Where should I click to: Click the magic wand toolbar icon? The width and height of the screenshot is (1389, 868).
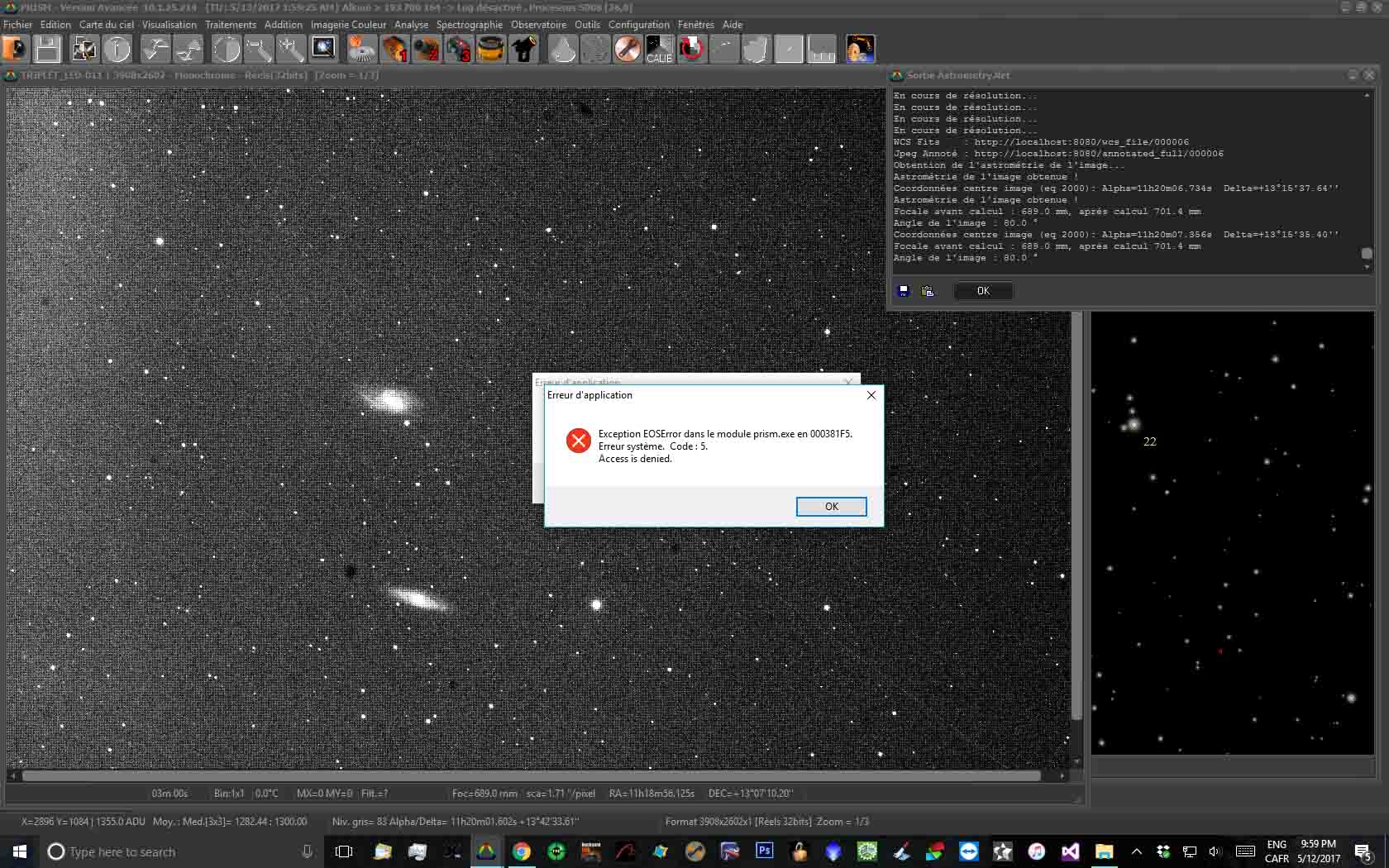290,50
